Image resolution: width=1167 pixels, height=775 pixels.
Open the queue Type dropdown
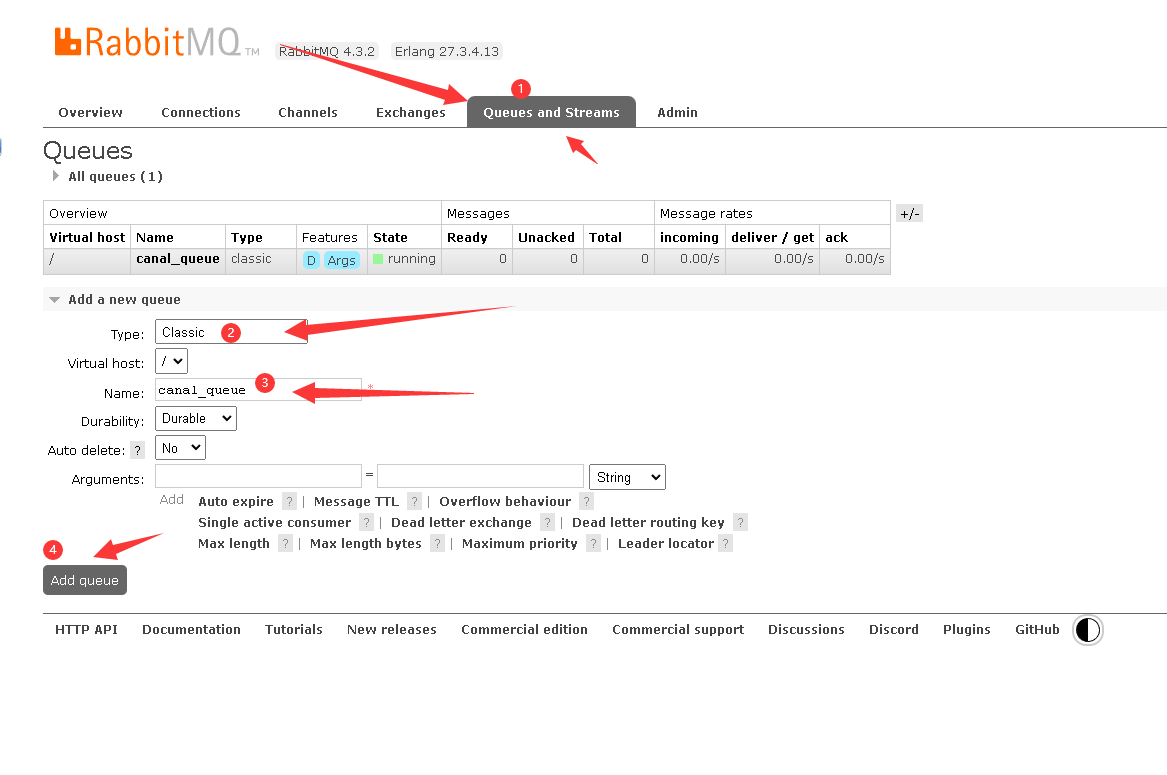pos(231,332)
